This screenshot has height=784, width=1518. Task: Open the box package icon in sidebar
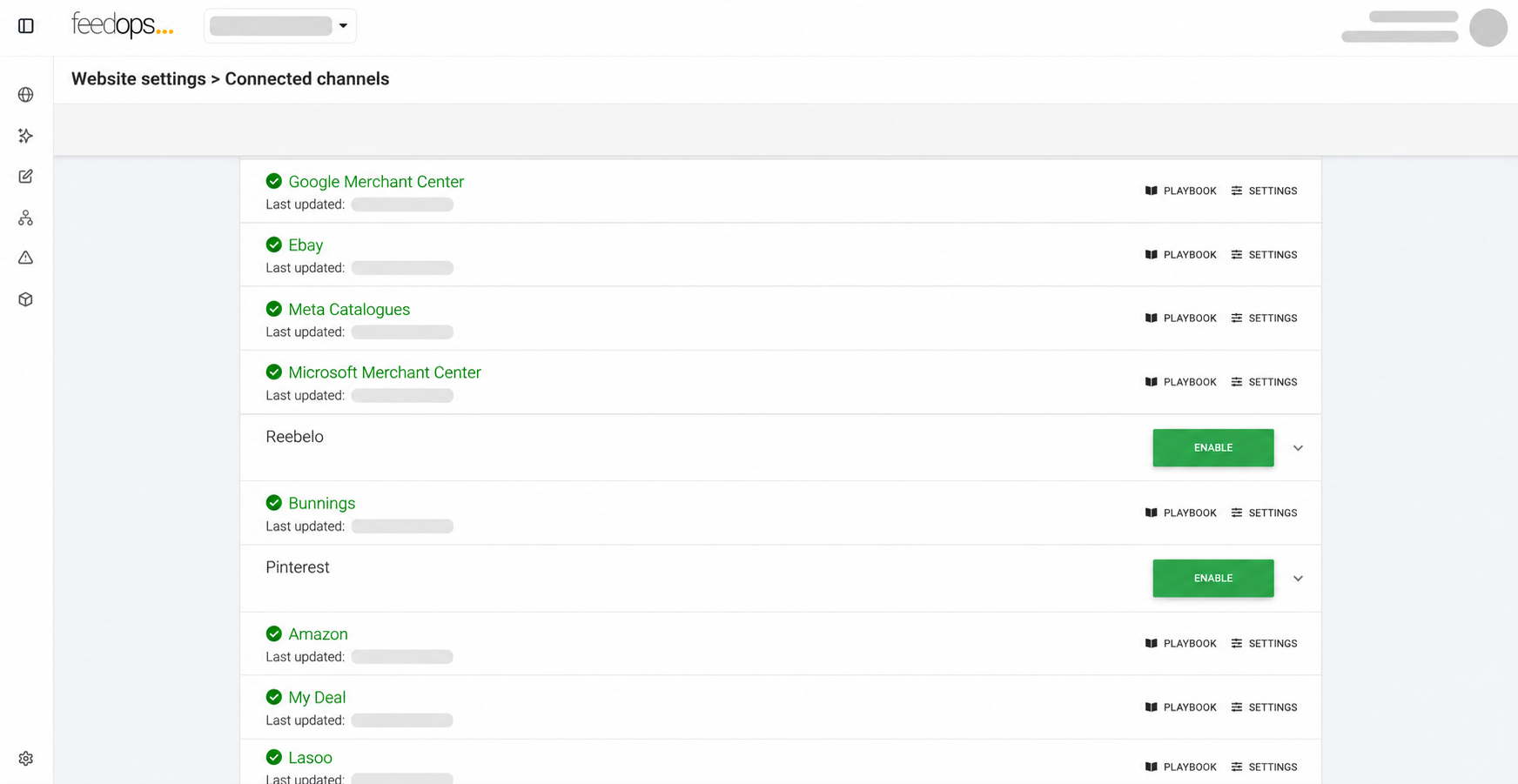[26, 299]
